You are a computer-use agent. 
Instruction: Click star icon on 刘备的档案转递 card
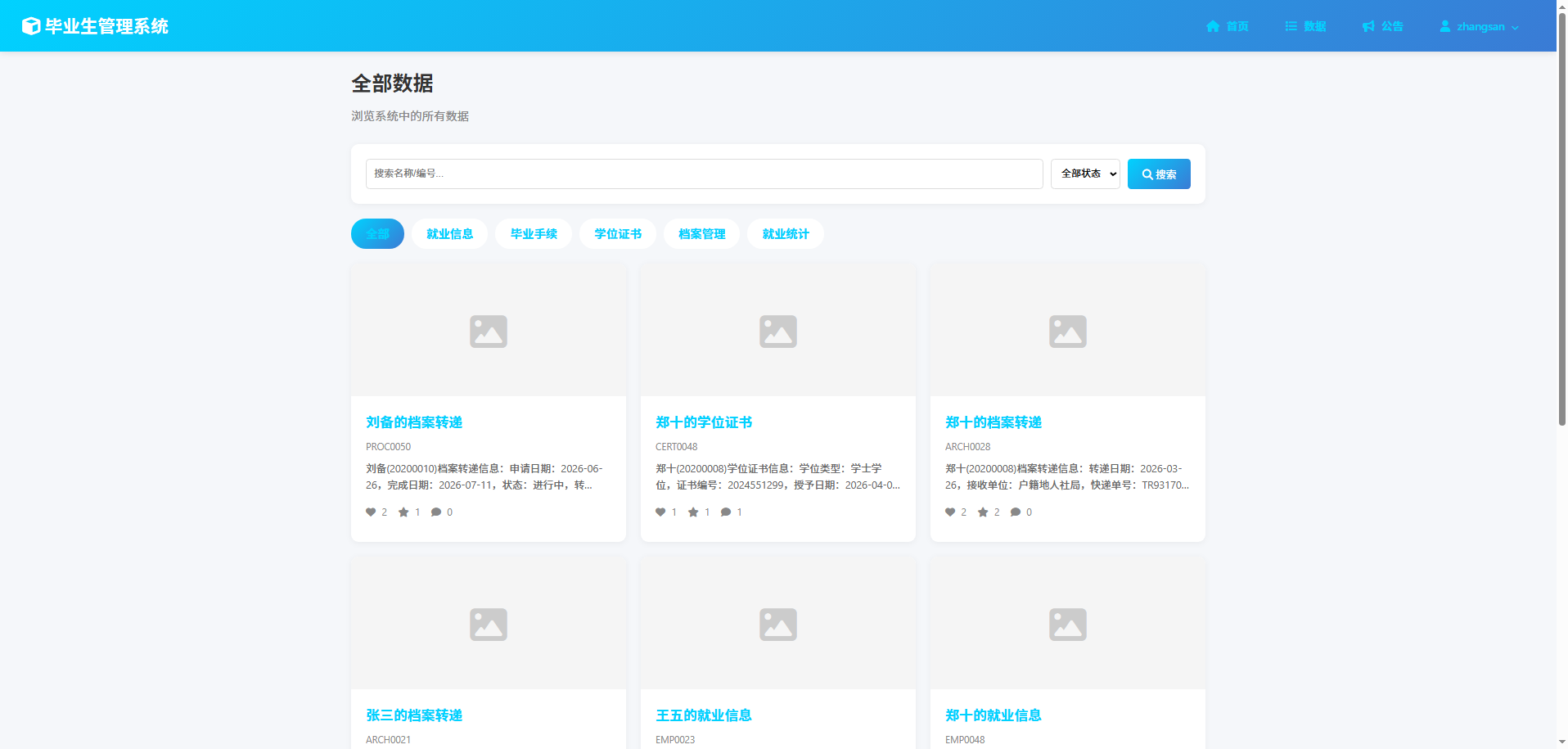coord(403,512)
